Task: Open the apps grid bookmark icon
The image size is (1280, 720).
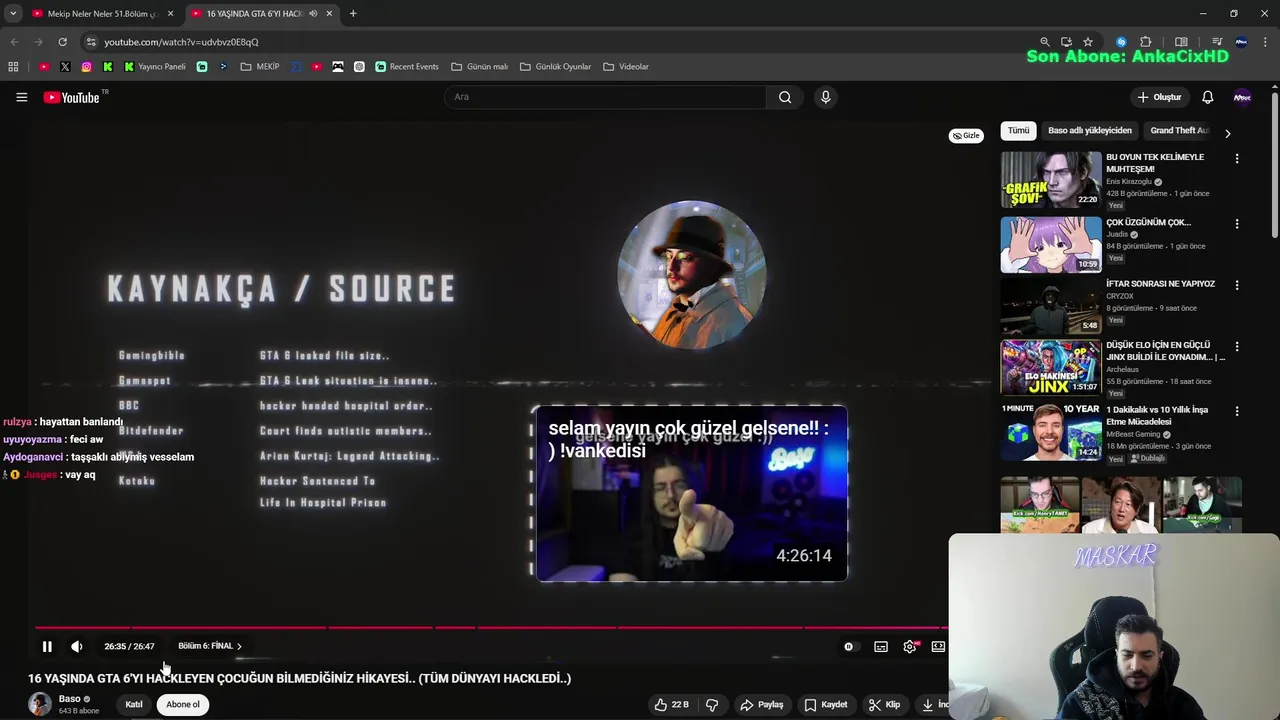Action: (x=13, y=67)
